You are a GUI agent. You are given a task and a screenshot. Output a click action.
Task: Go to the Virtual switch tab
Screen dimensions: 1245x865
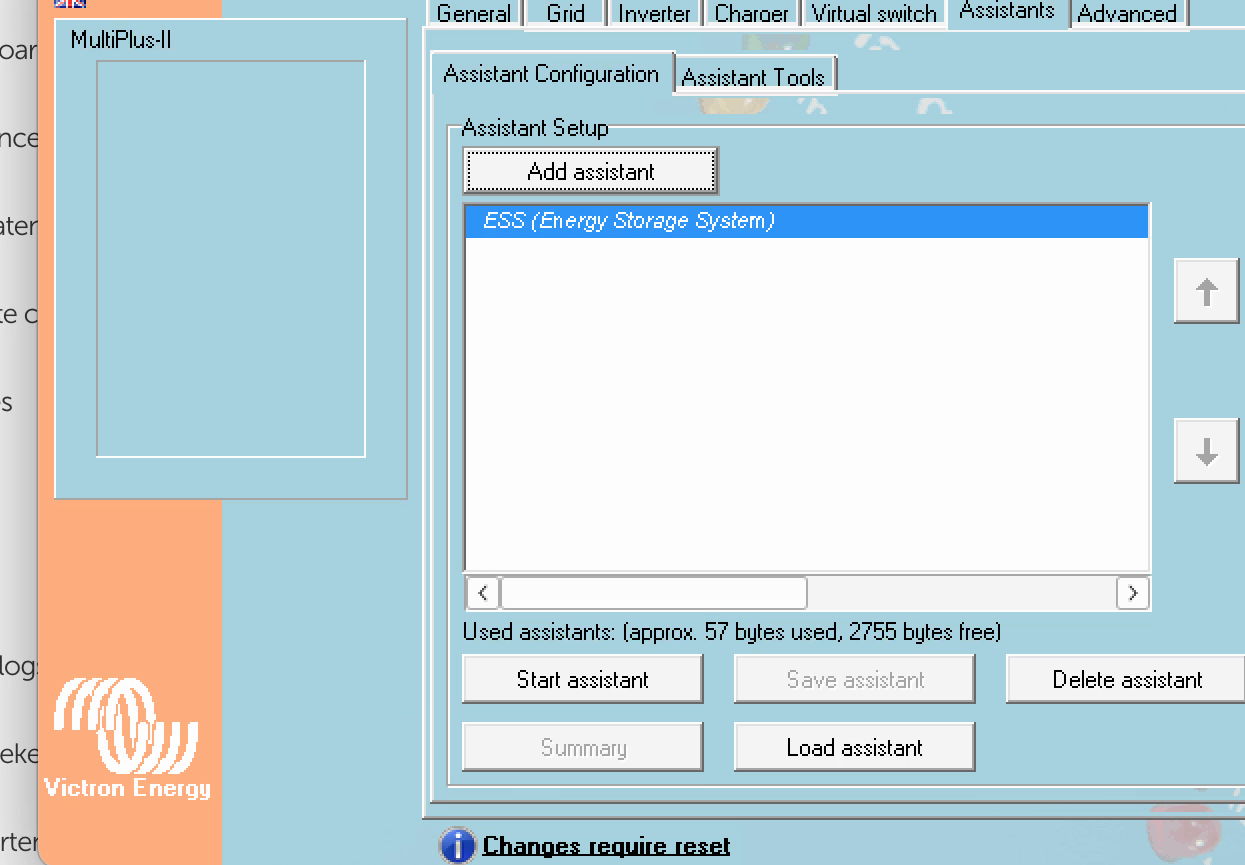tap(874, 14)
